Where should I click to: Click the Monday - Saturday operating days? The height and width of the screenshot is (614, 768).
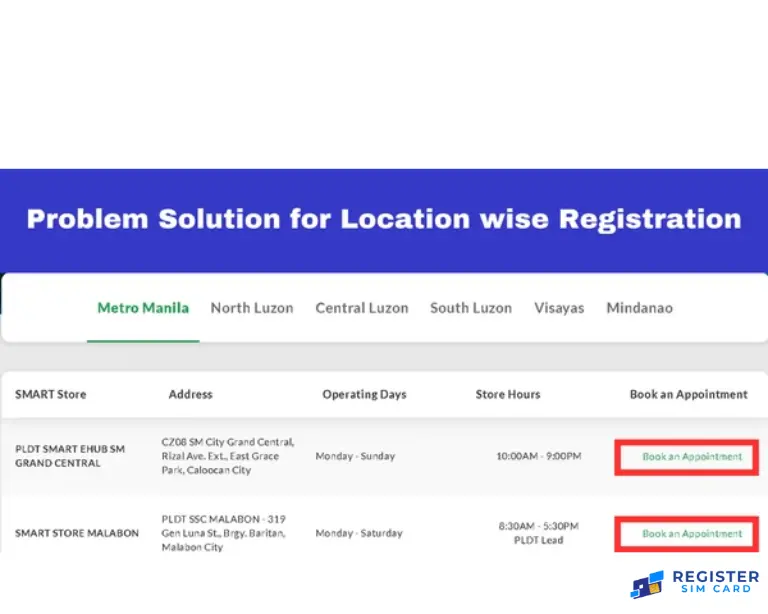359,533
